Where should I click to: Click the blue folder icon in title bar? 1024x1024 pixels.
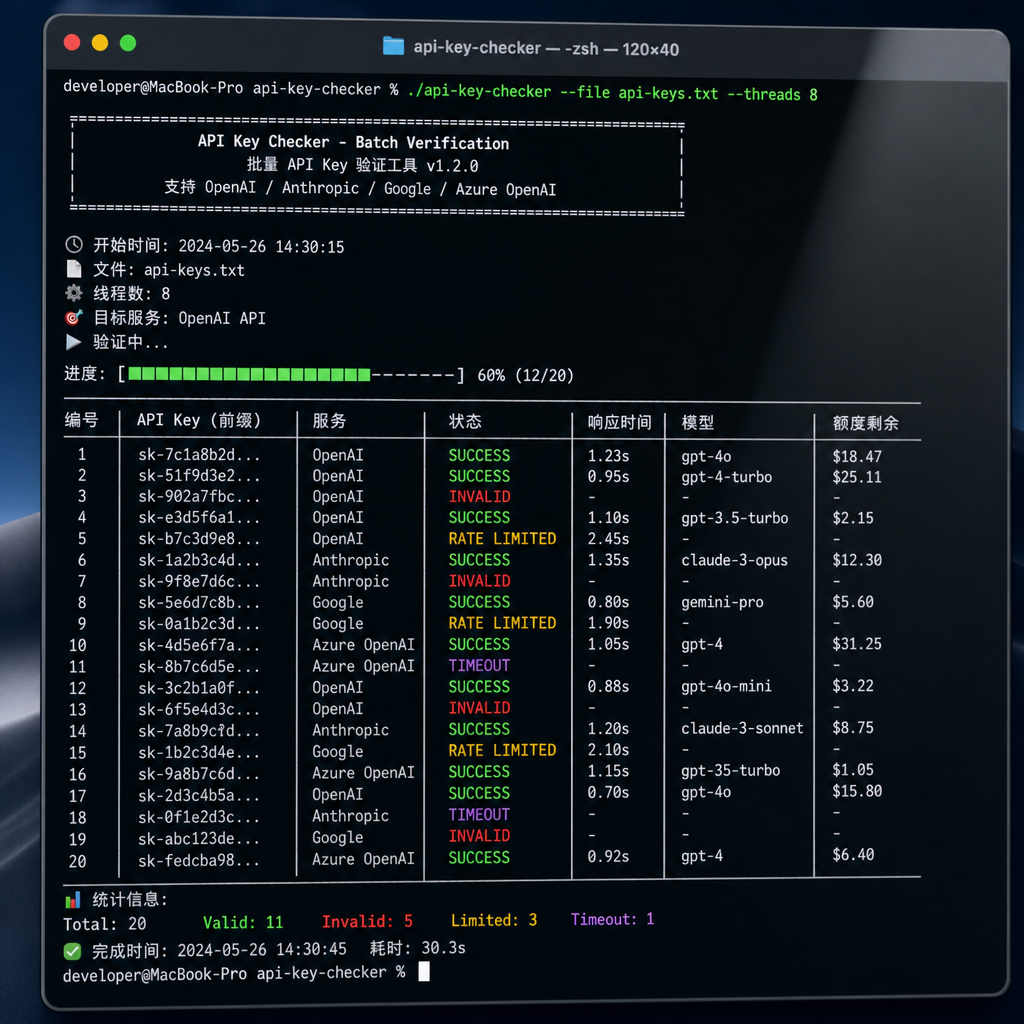tap(393, 46)
